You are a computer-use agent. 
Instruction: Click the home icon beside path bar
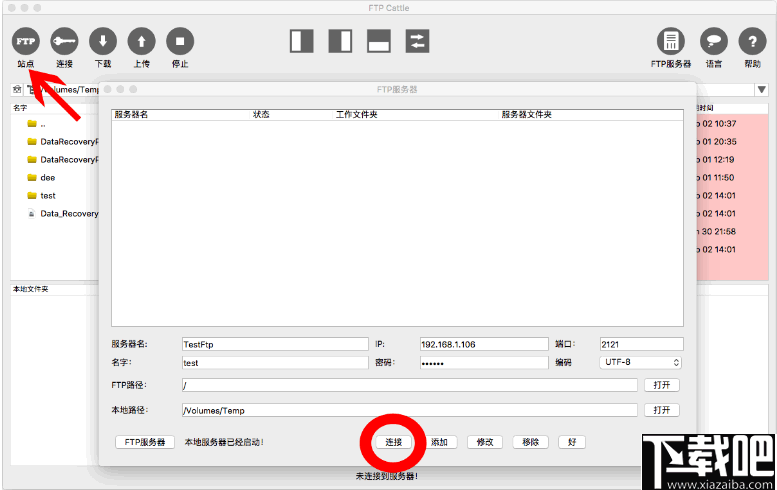(x=17, y=90)
